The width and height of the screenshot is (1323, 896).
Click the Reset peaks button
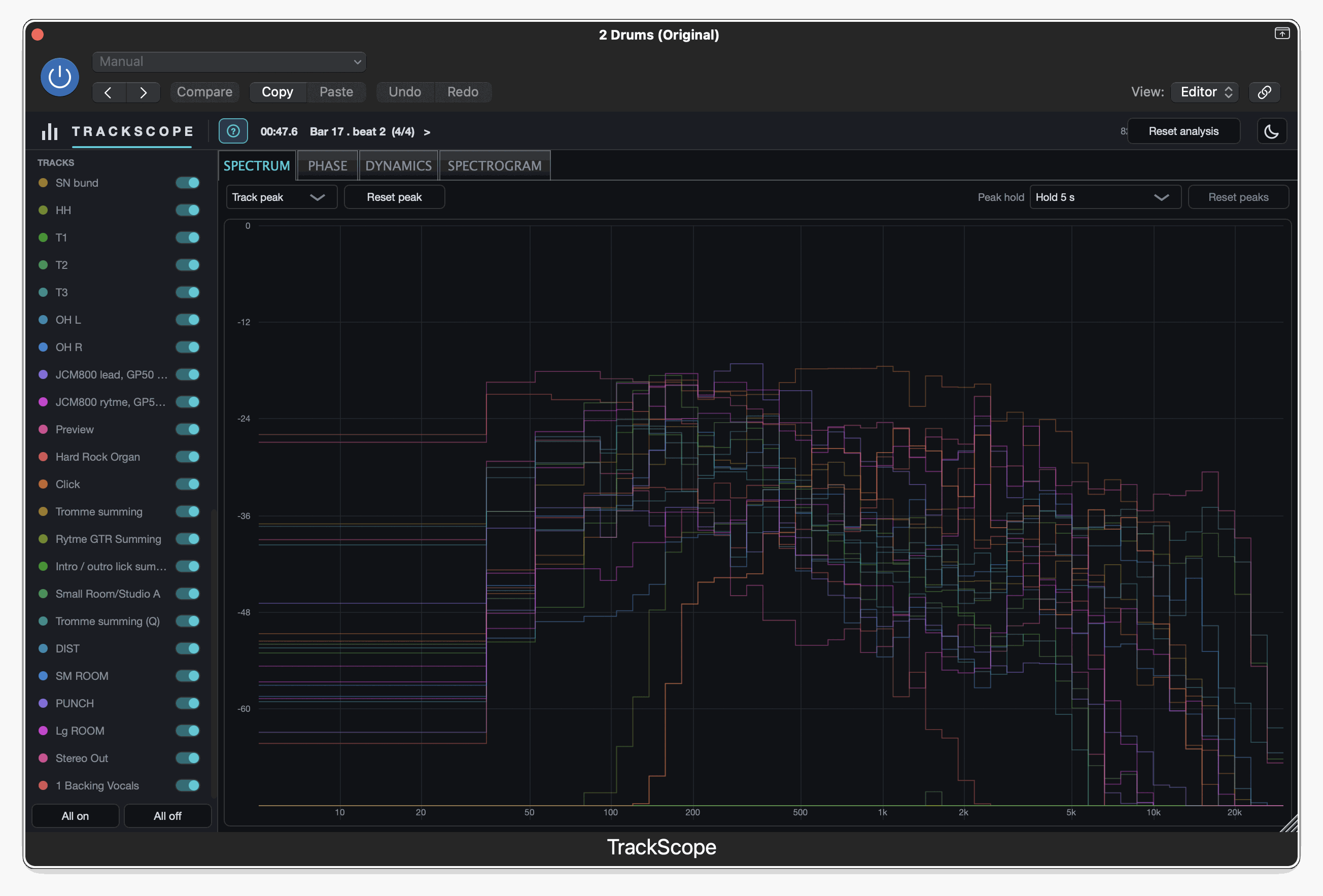click(x=1238, y=197)
